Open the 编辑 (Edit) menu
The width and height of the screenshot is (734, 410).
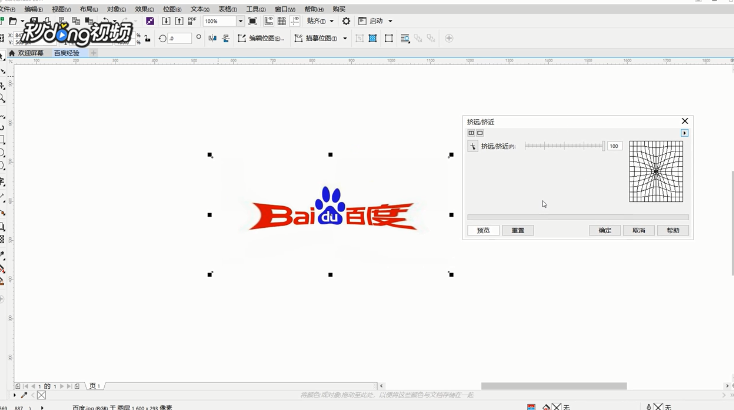pyautogui.click(x=33, y=9)
